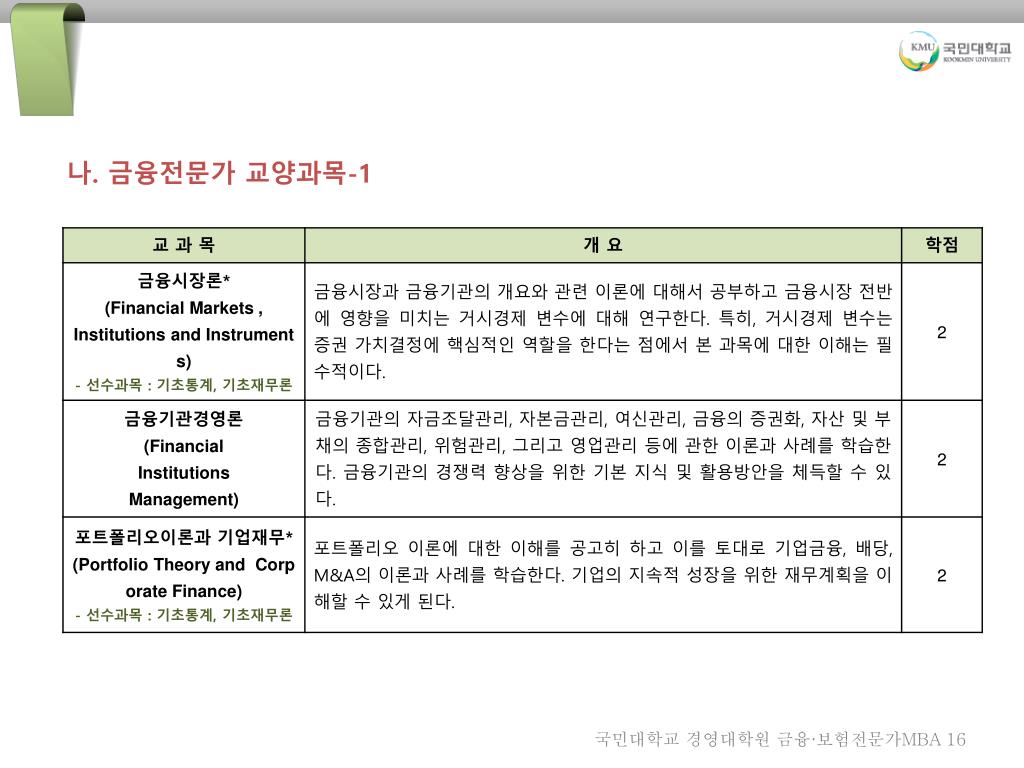The width and height of the screenshot is (1024, 768).
Task: Click the 개 요 column header
Action: pyautogui.click(x=603, y=245)
